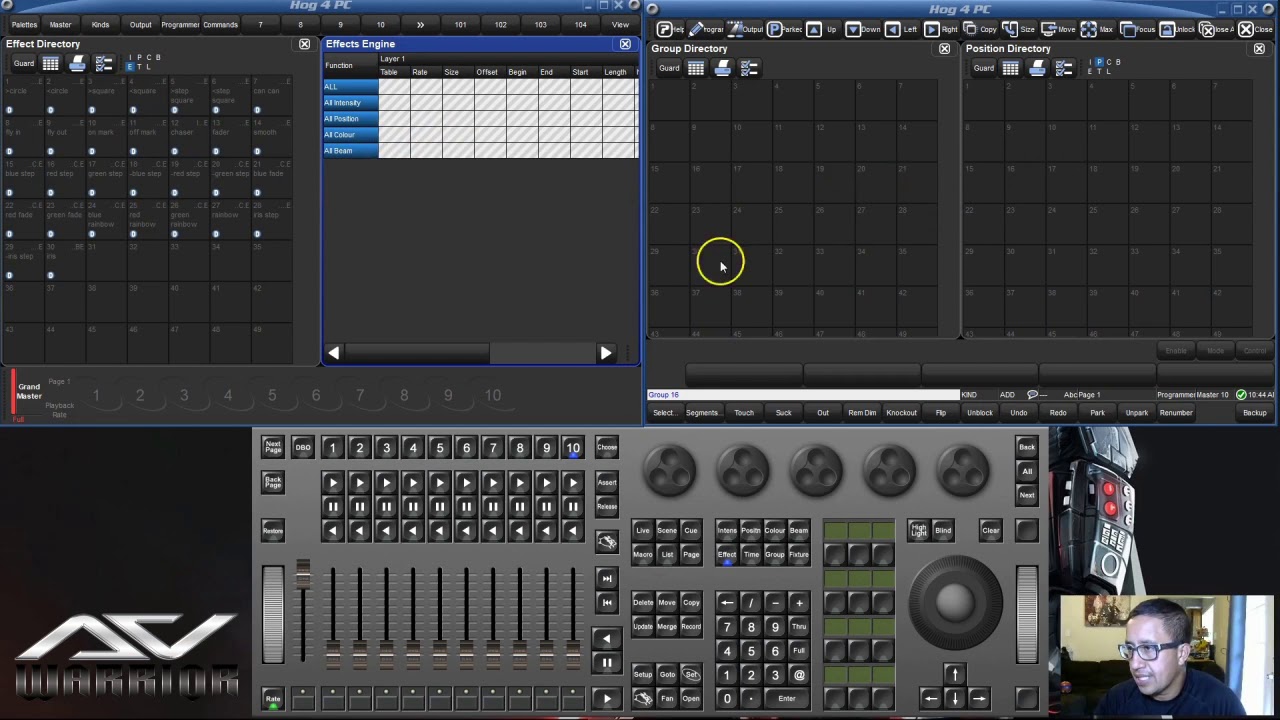Open Effect Directory configuration checklist icon
This screenshot has width=1280, height=720.
click(x=104, y=64)
